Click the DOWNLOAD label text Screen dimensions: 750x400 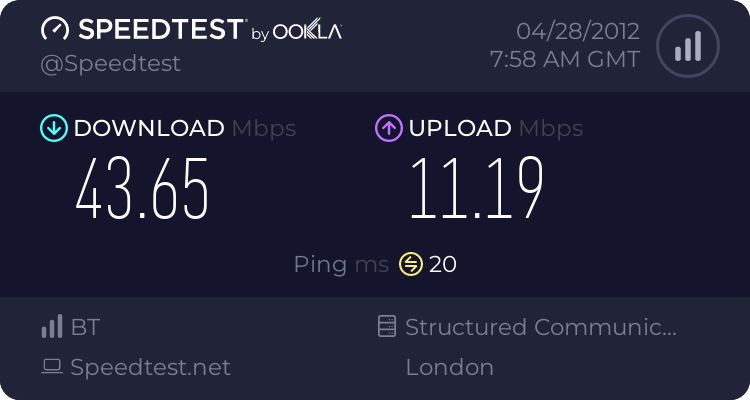tap(149, 128)
